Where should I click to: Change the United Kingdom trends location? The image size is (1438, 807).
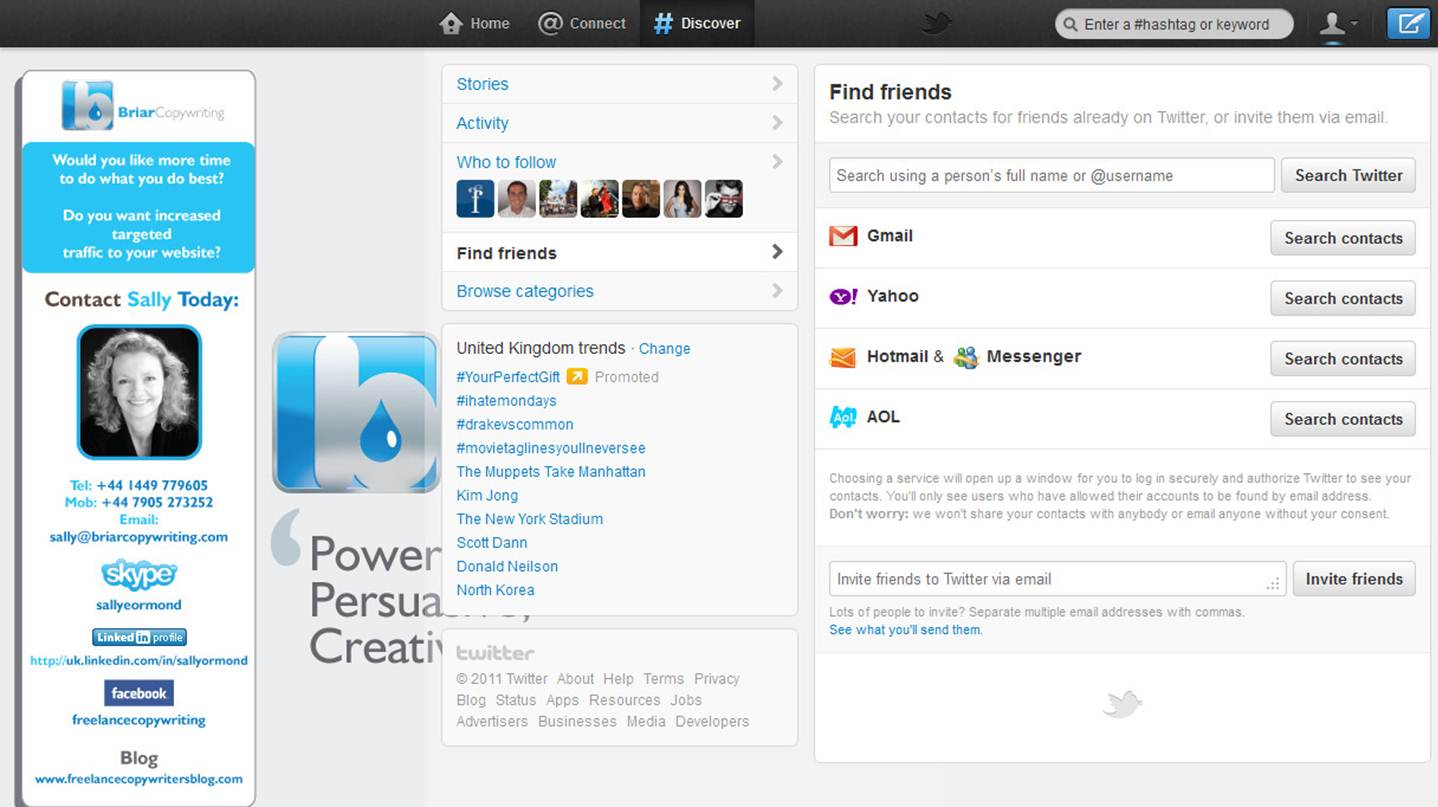(664, 349)
